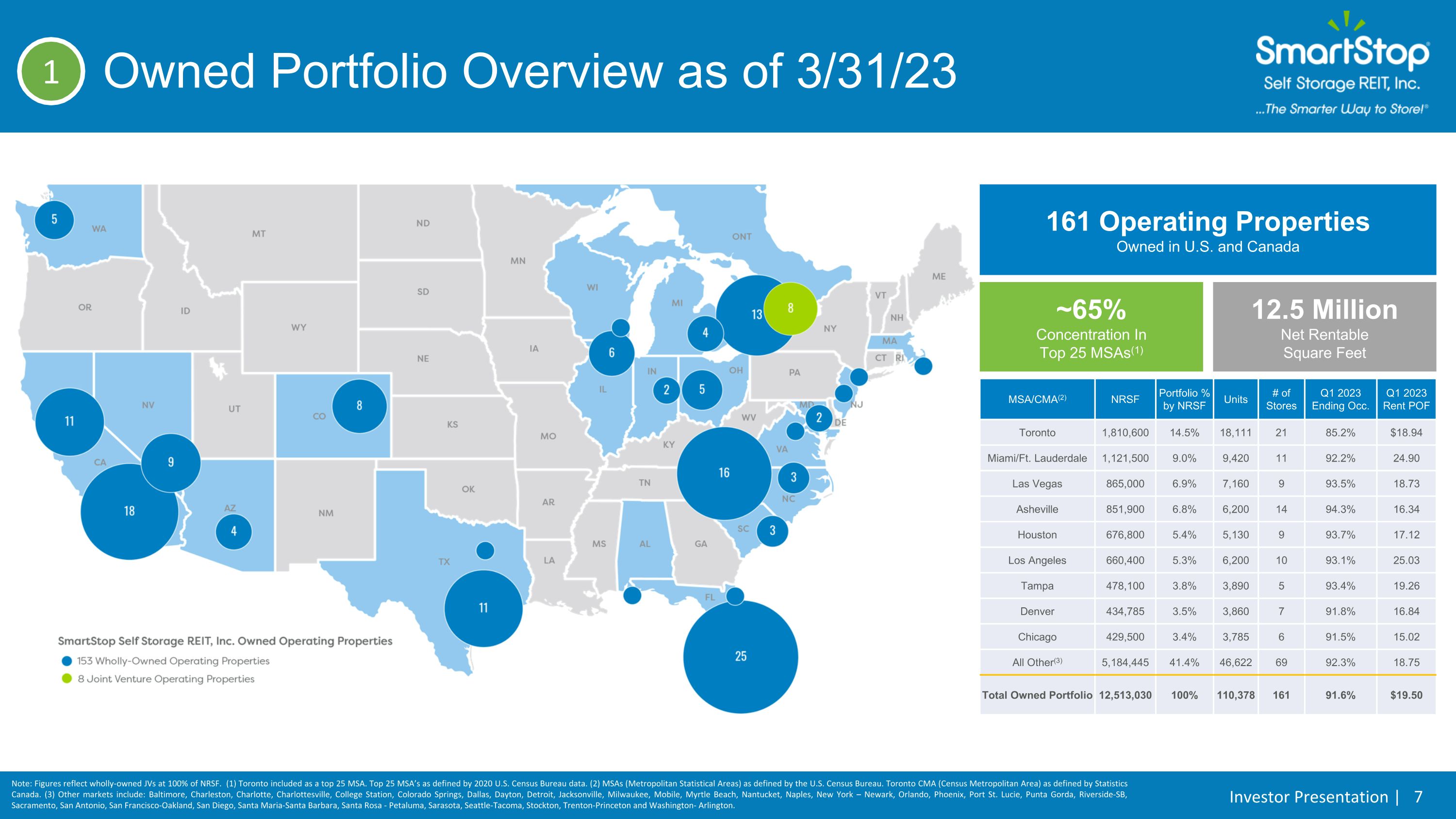The image size is (1456, 819).
Task: Select the North Carolina bubble showing 16
Action: tap(724, 473)
